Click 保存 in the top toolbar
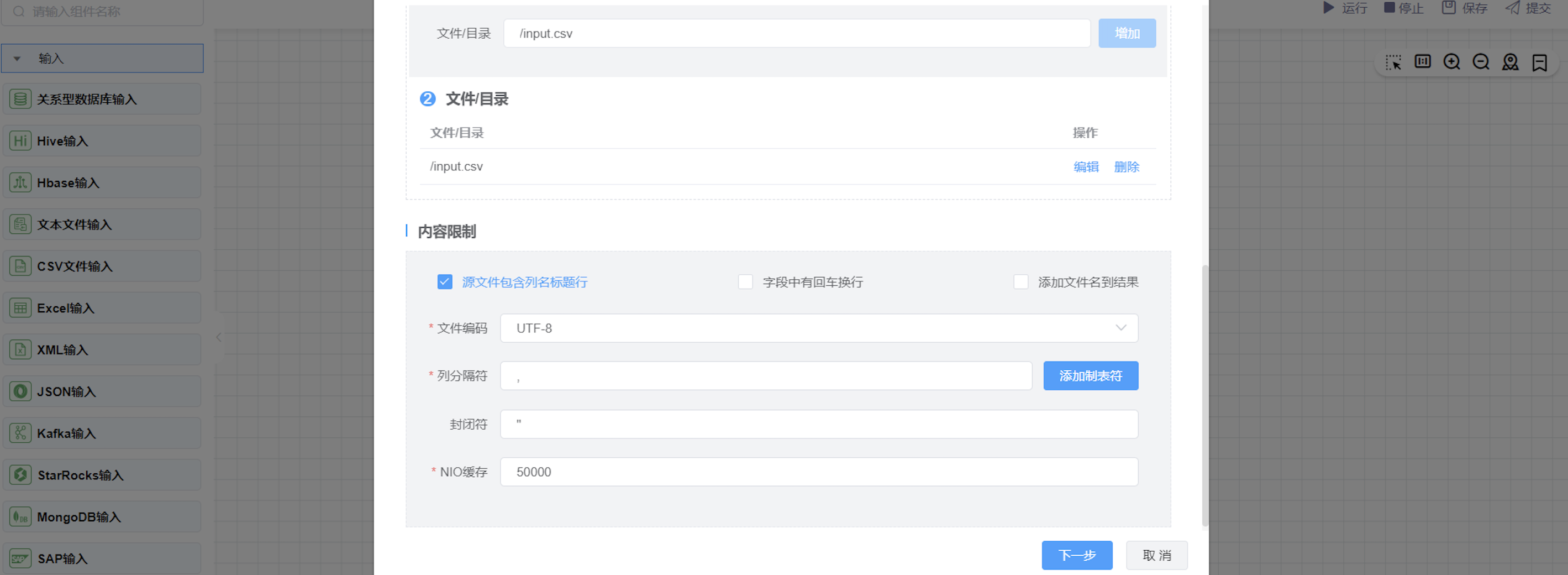 click(x=1465, y=8)
